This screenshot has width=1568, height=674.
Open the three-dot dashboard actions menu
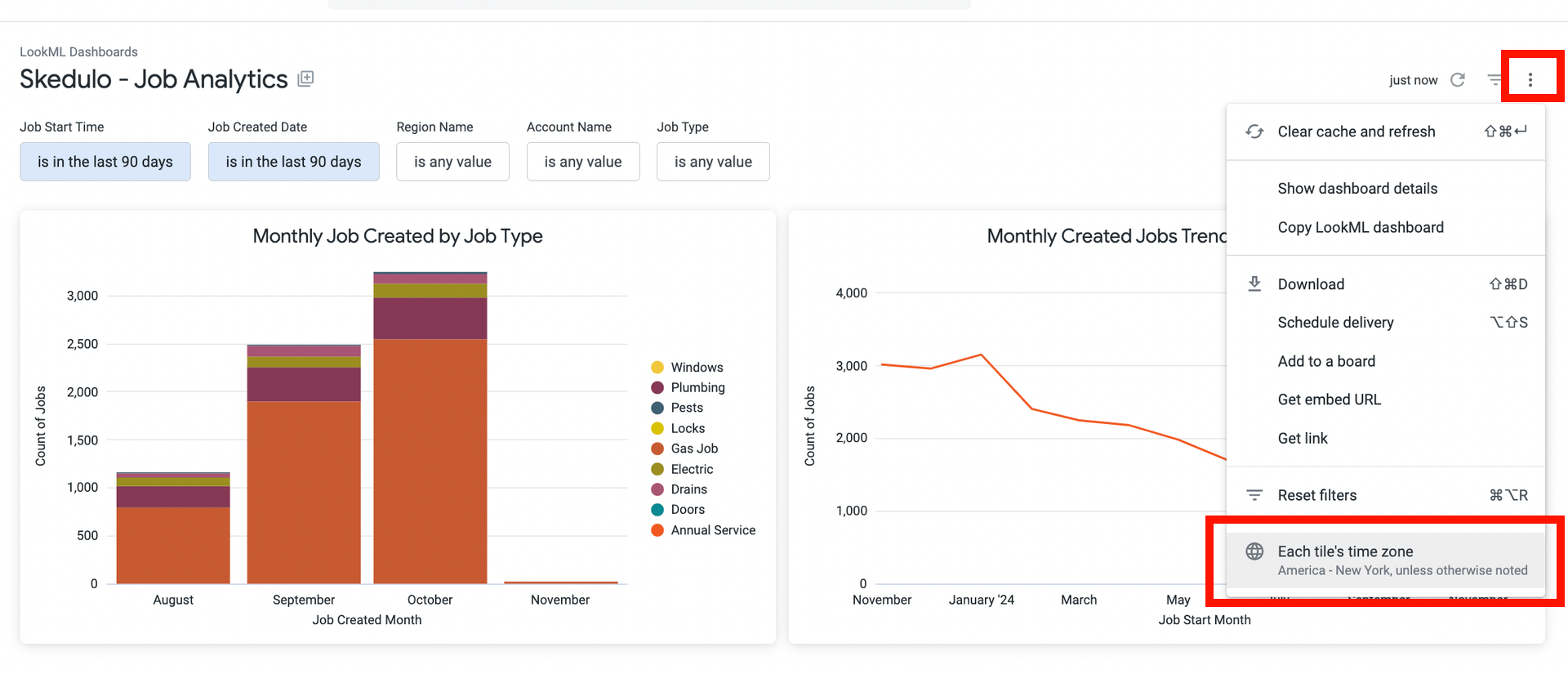1530,80
